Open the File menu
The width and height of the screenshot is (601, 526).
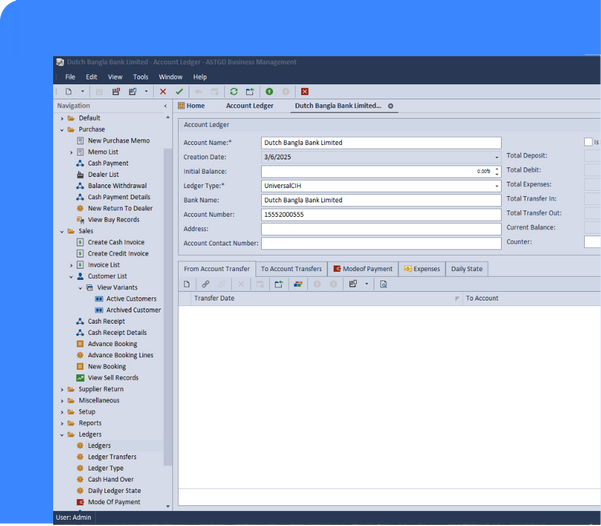coord(70,77)
